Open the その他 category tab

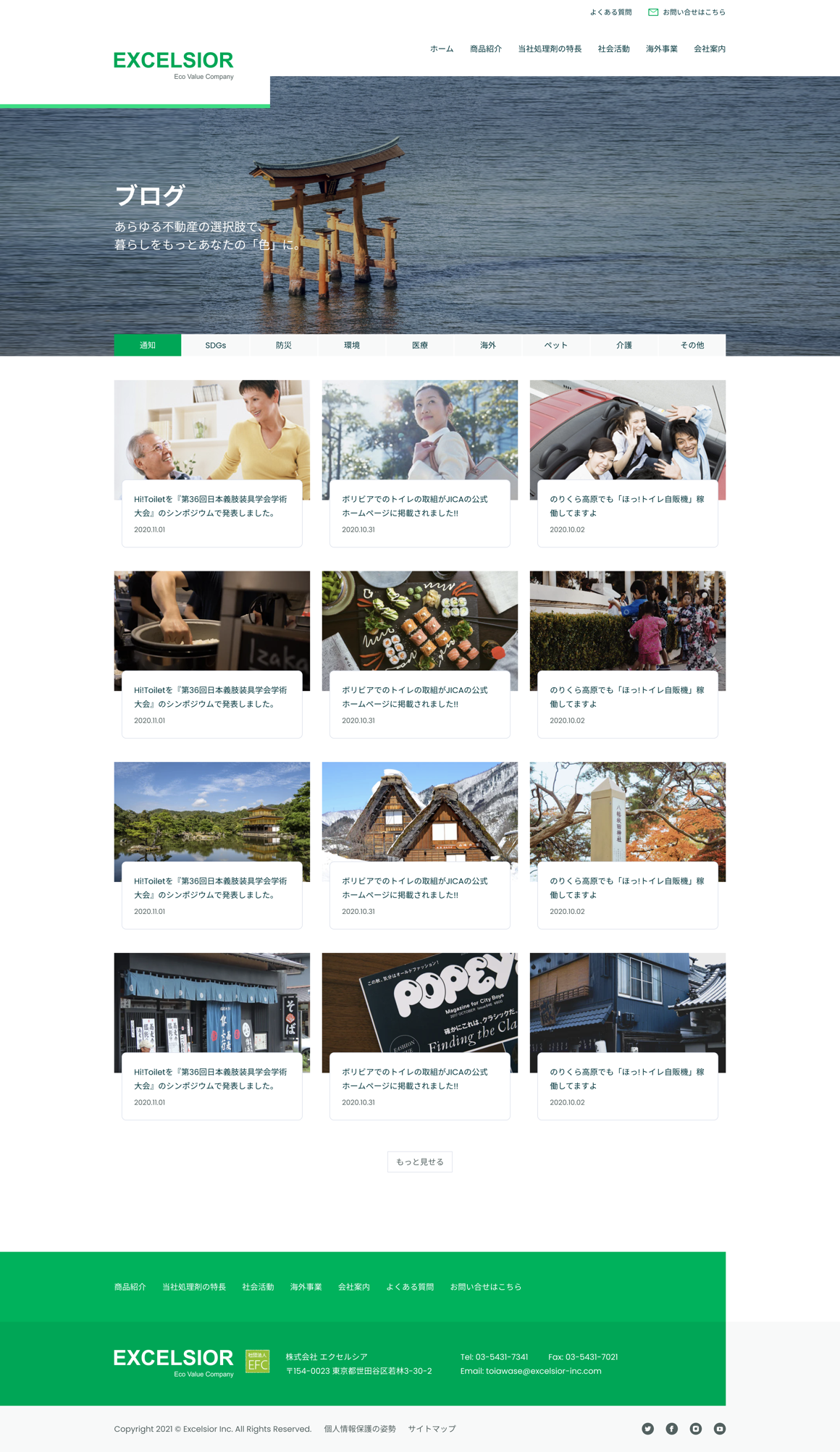692,345
